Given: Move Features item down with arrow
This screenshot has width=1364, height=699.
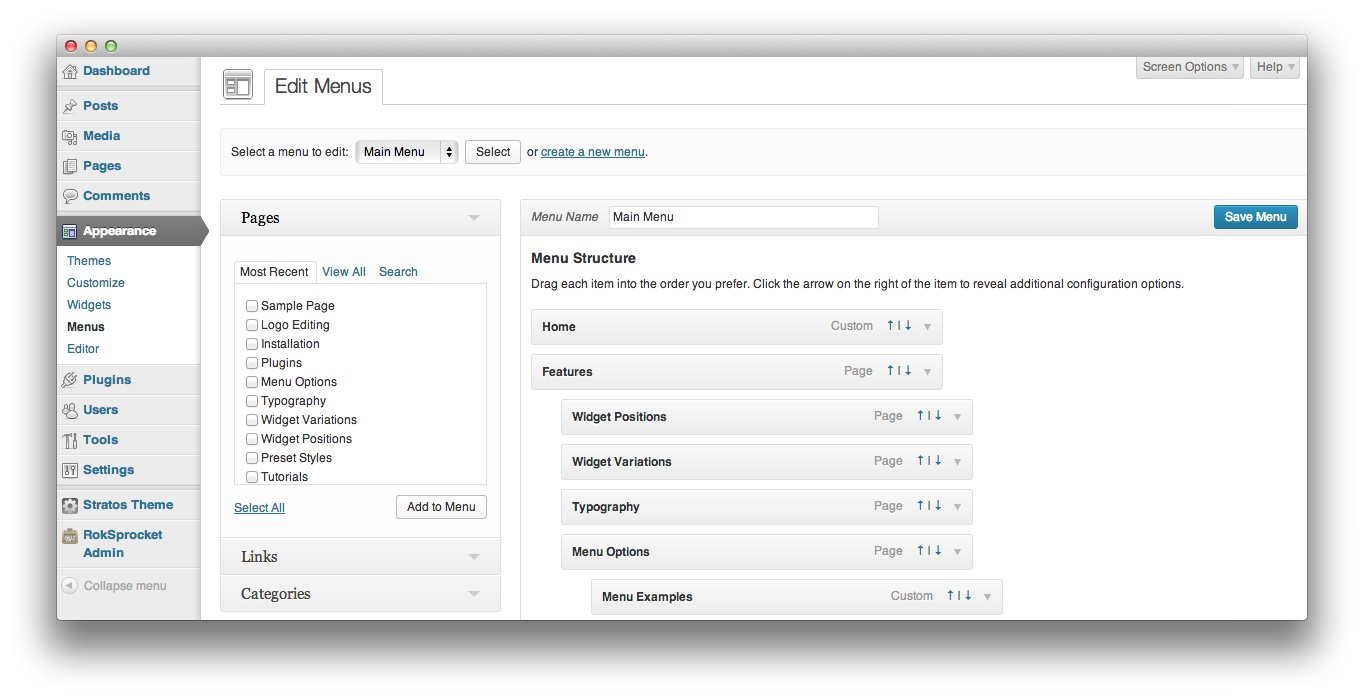Looking at the screenshot, I should [x=908, y=371].
